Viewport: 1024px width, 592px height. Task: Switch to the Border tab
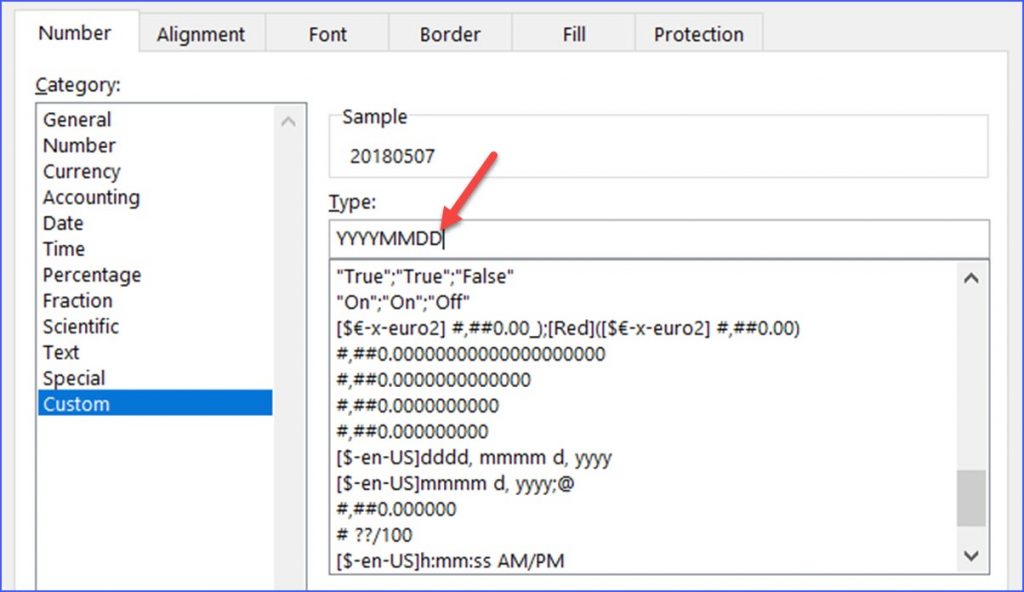[449, 33]
